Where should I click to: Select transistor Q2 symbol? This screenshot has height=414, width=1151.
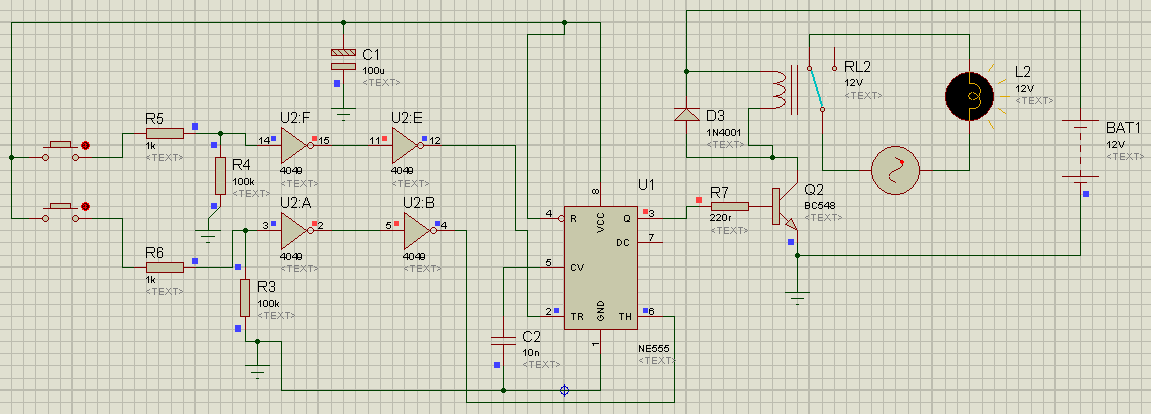[x=784, y=207]
